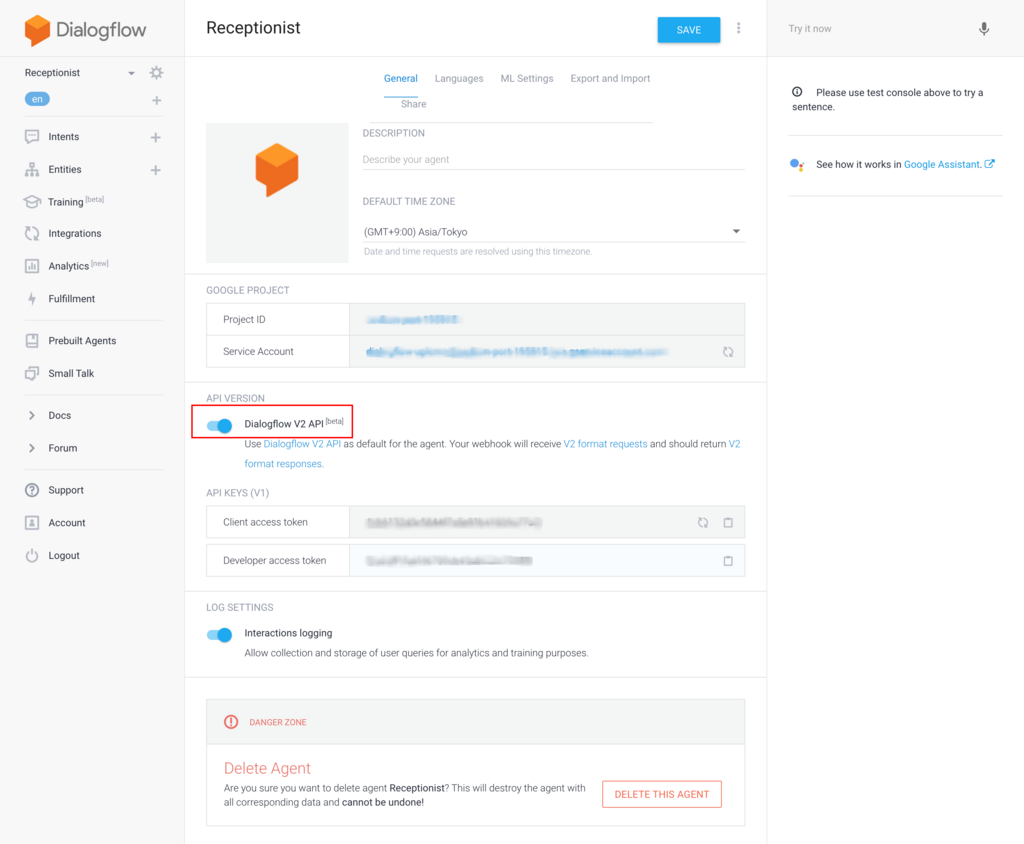Switch to the ML Settings tab
The width and height of the screenshot is (1024, 844).
pos(526,78)
